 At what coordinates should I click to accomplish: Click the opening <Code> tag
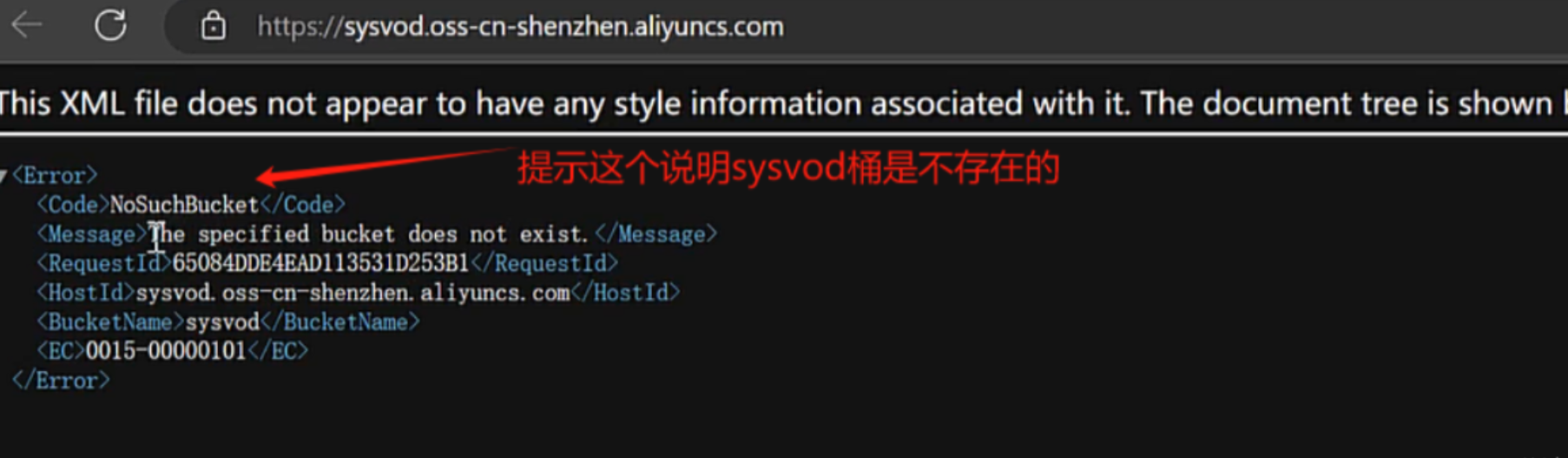pyautogui.click(x=73, y=205)
